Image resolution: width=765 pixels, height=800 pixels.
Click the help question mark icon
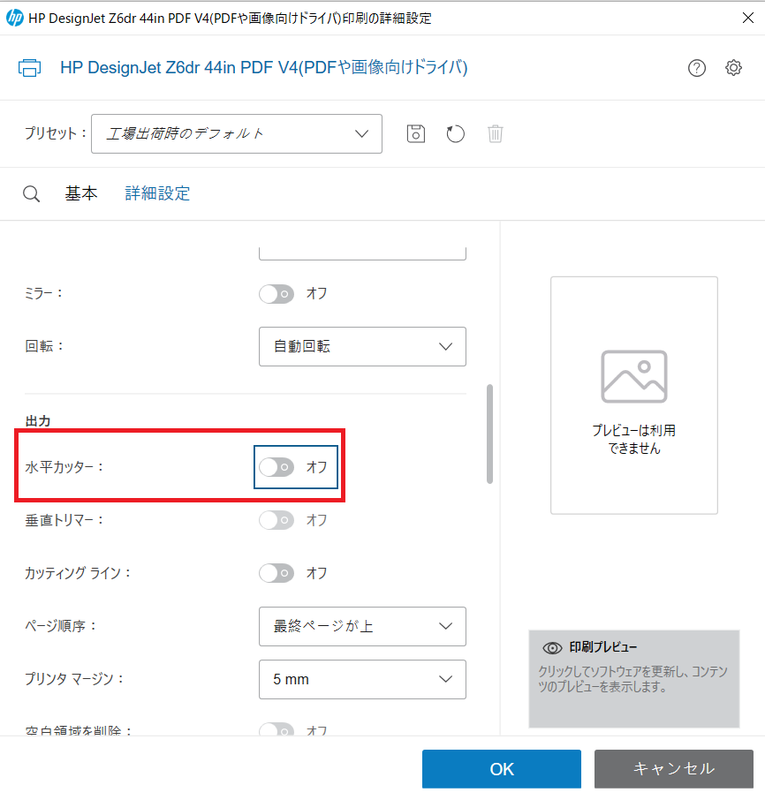pos(697,68)
